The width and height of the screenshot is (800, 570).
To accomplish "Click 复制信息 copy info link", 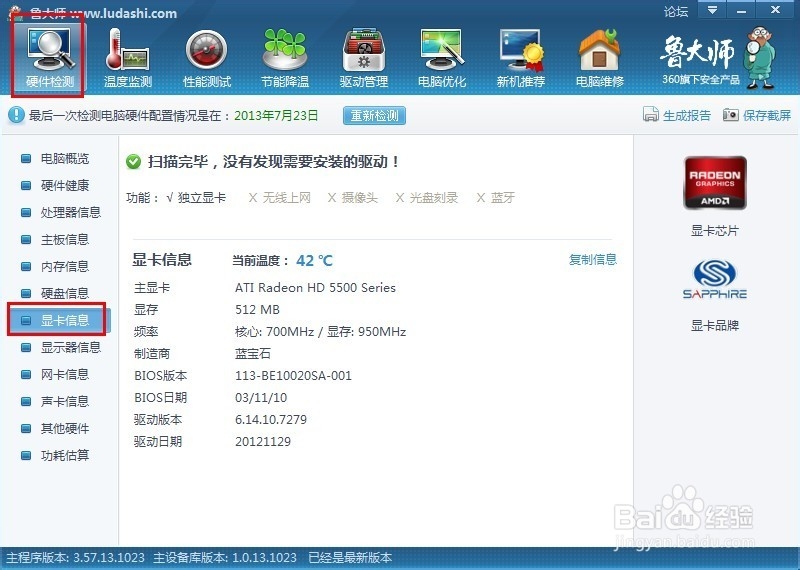I will (592, 259).
